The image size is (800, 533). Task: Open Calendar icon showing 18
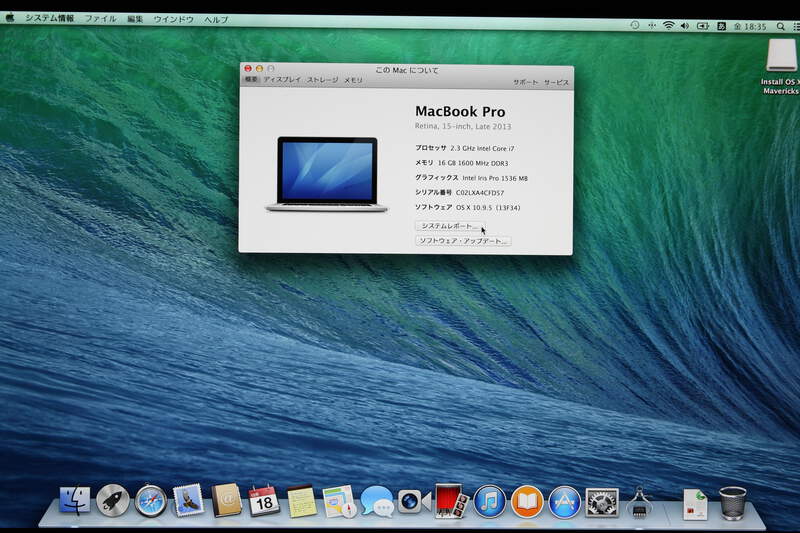[264, 500]
